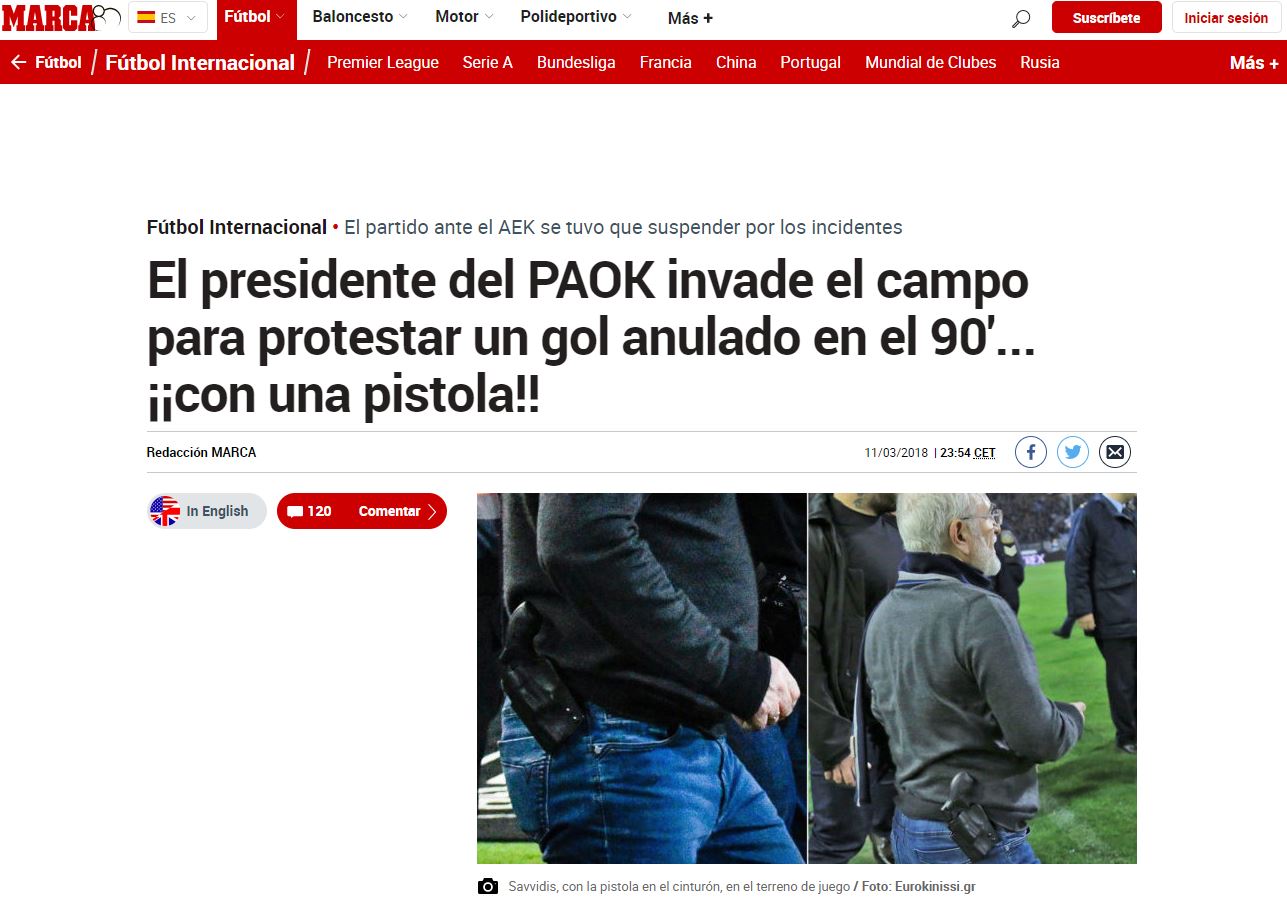Select the Premier League tab

coord(383,62)
